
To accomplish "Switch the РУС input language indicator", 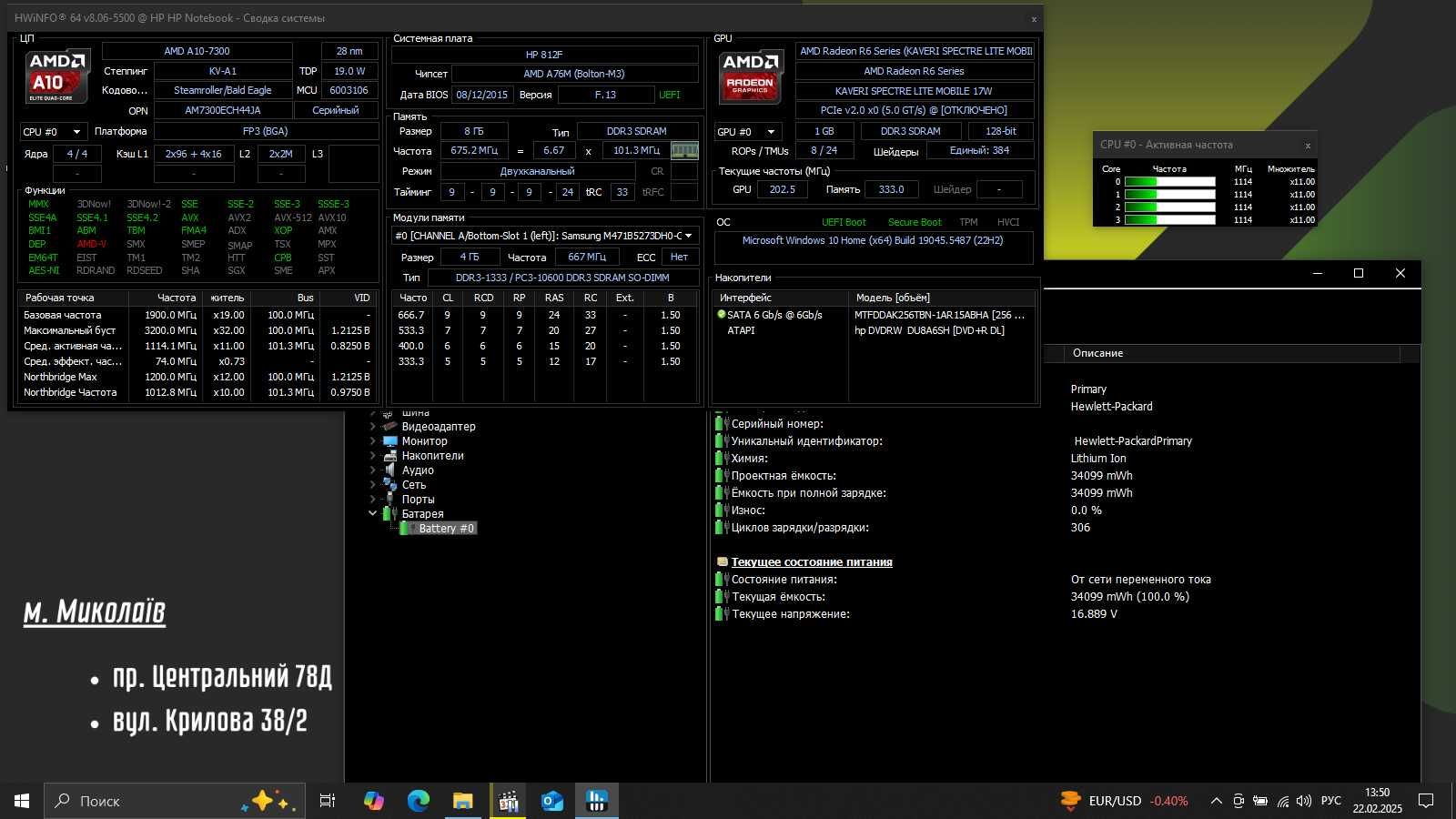I will coord(1331,801).
